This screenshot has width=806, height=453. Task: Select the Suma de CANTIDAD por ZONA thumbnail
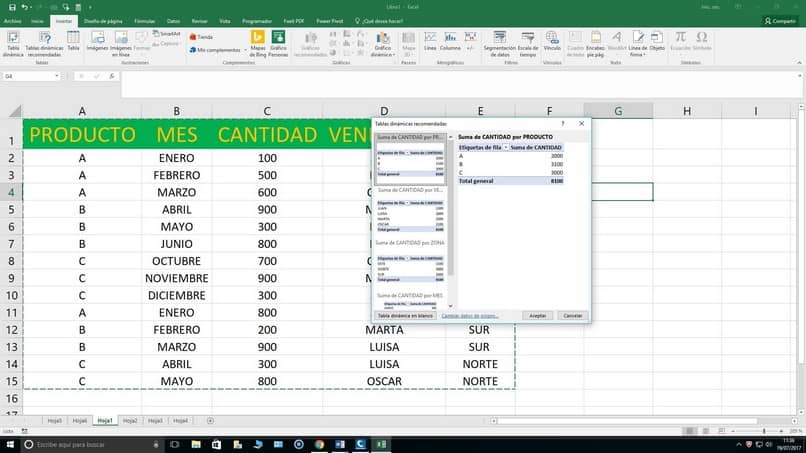point(410,262)
